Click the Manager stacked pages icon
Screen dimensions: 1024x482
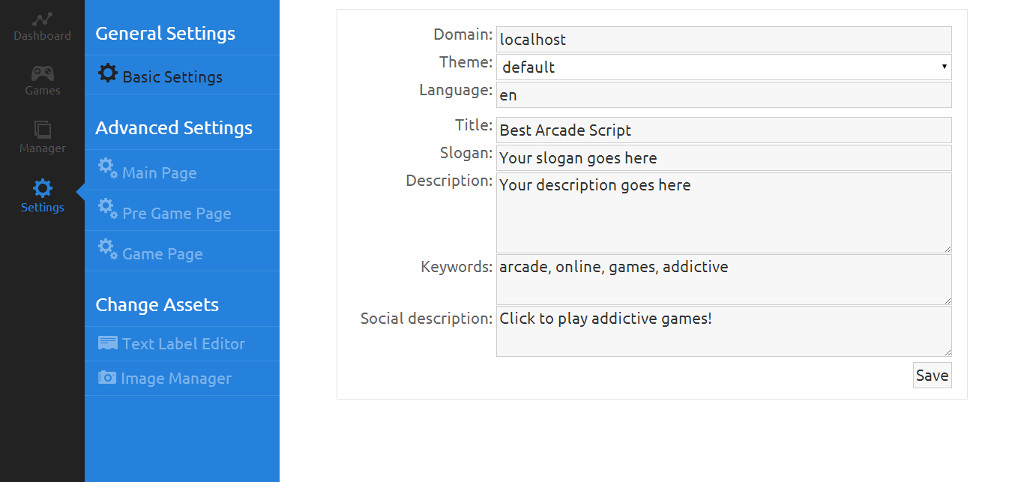[42, 129]
